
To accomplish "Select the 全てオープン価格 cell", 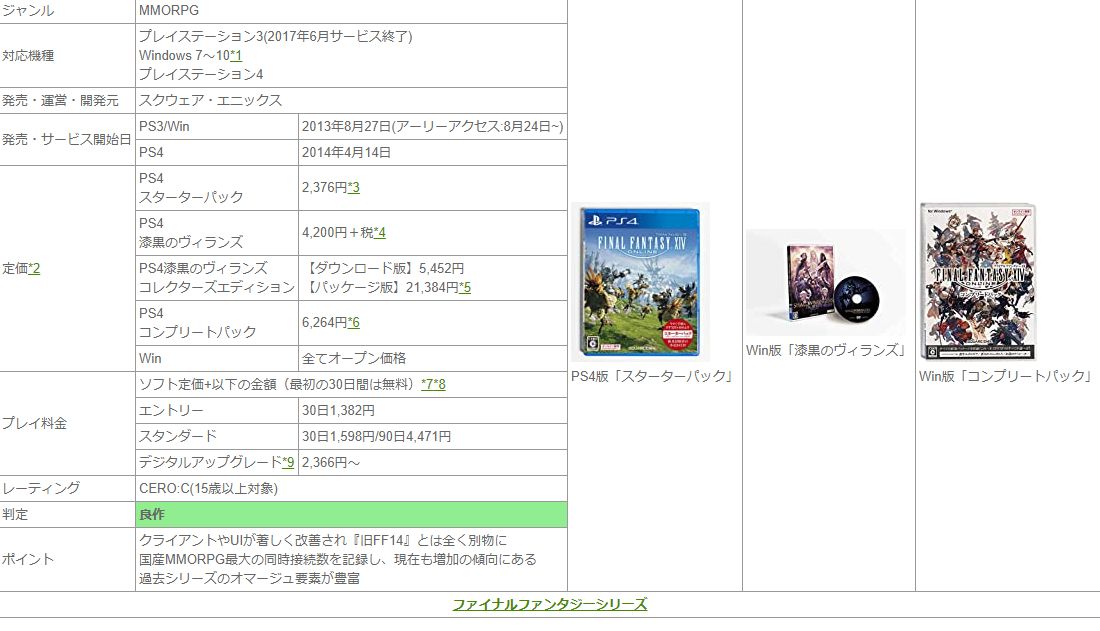I will pyautogui.click(x=433, y=358).
